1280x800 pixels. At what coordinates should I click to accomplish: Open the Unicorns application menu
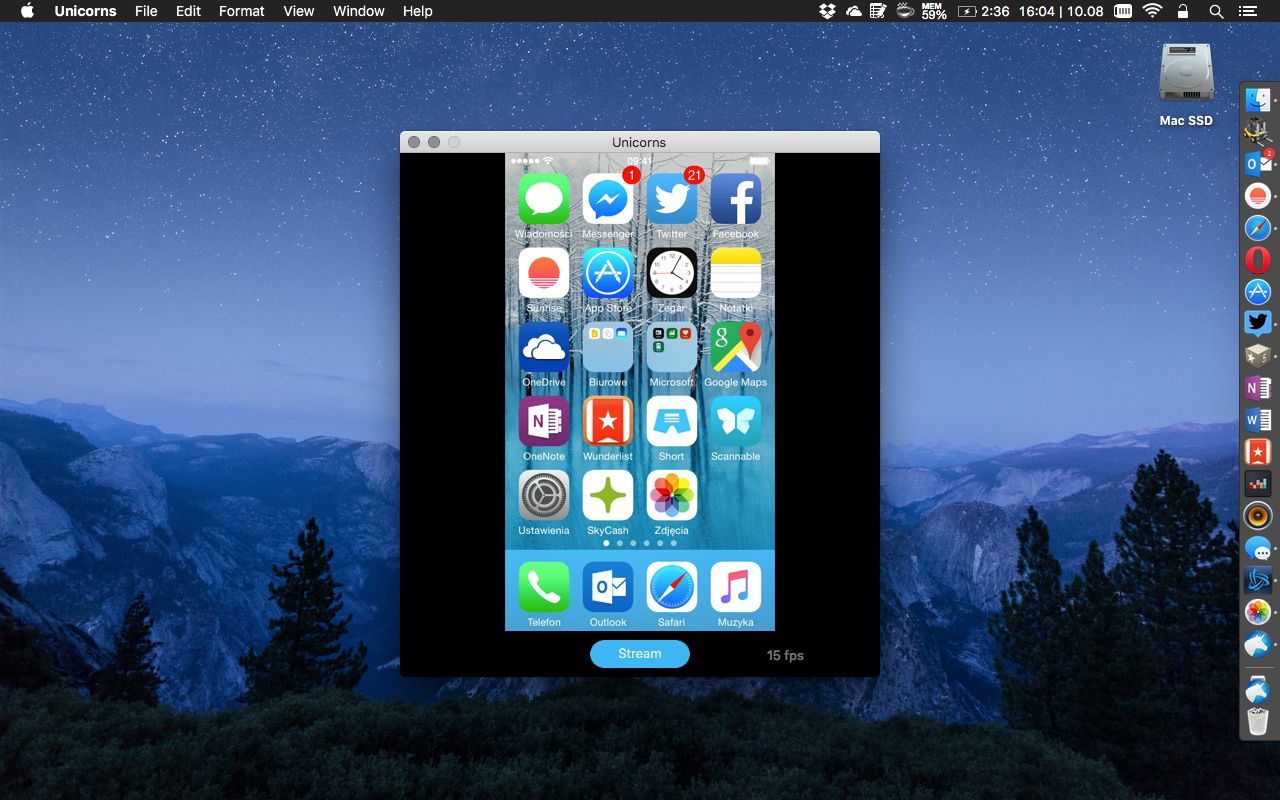point(85,11)
